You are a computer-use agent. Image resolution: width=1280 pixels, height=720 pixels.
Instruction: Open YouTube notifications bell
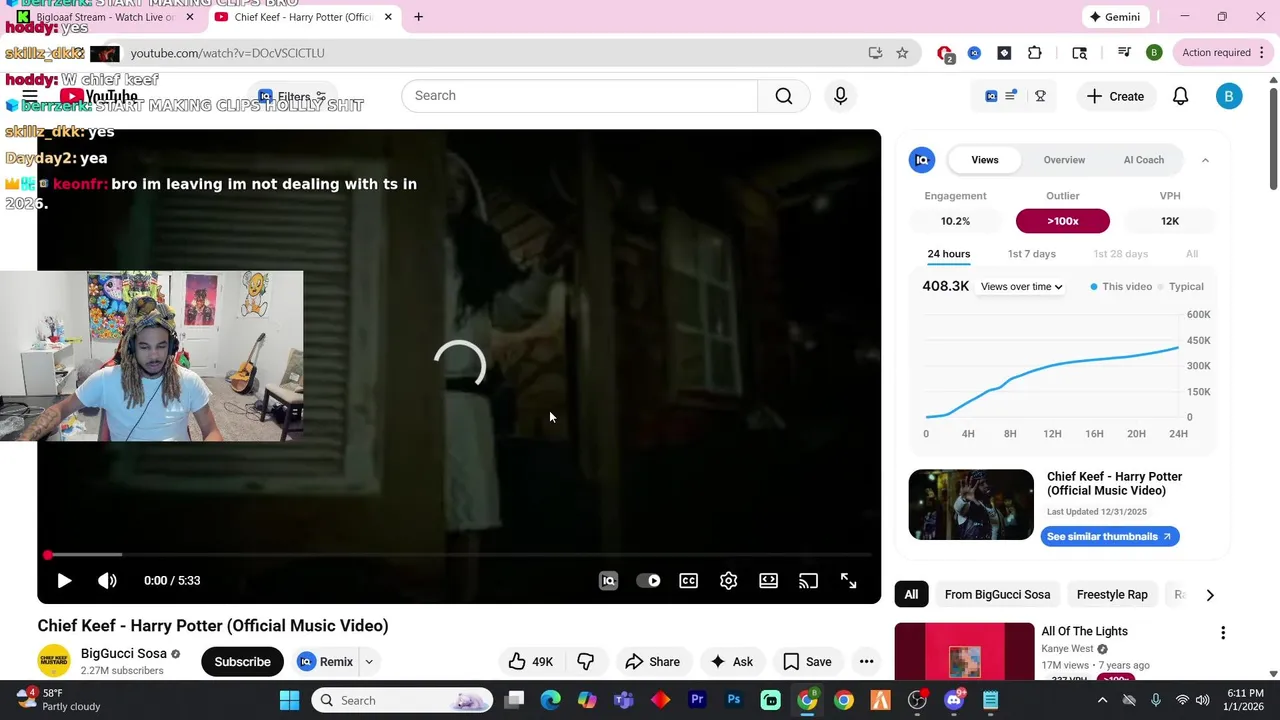tap(1181, 96)
